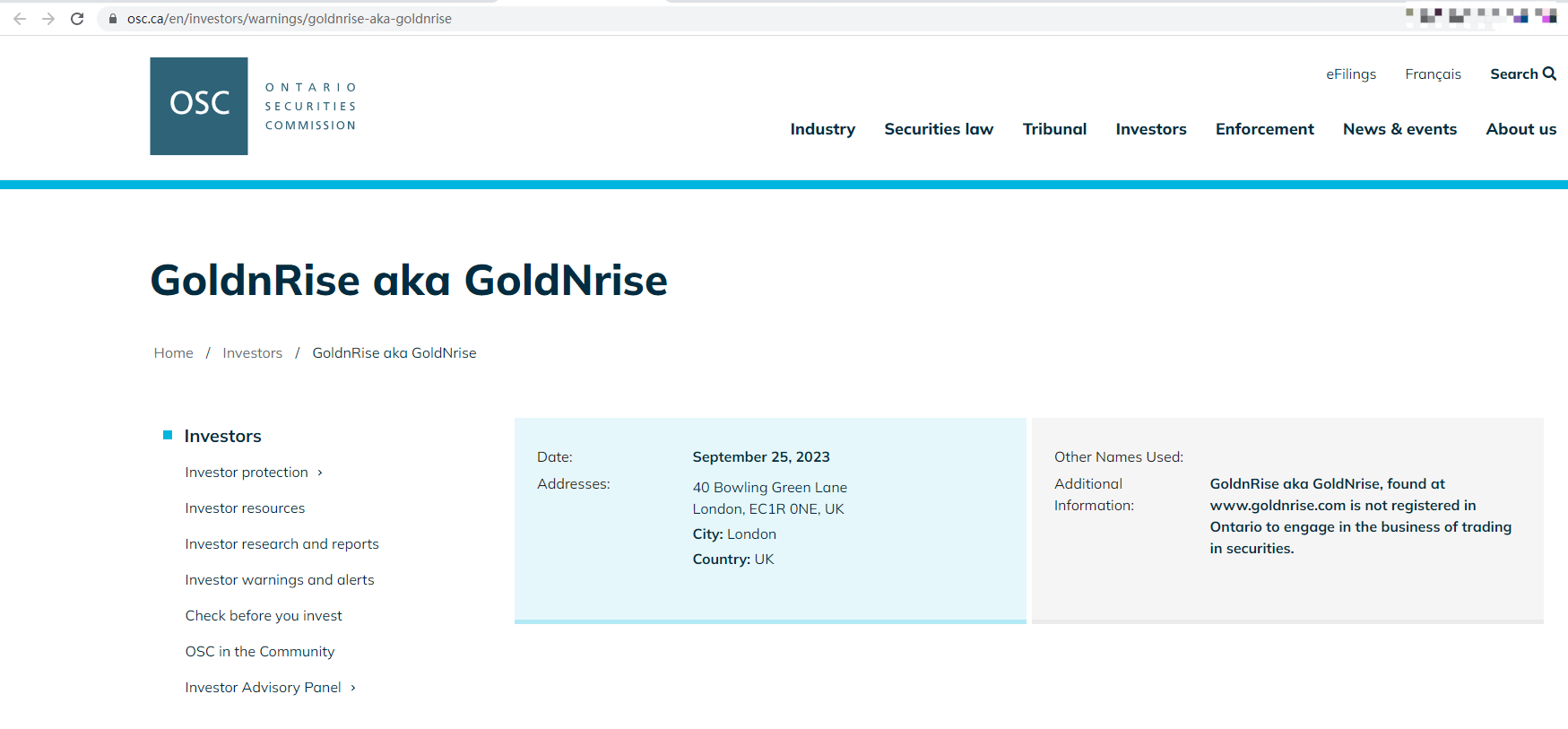Open the About us menu
The width and height of the screenshot is (1568, 729).
(x=1521, y=129)
